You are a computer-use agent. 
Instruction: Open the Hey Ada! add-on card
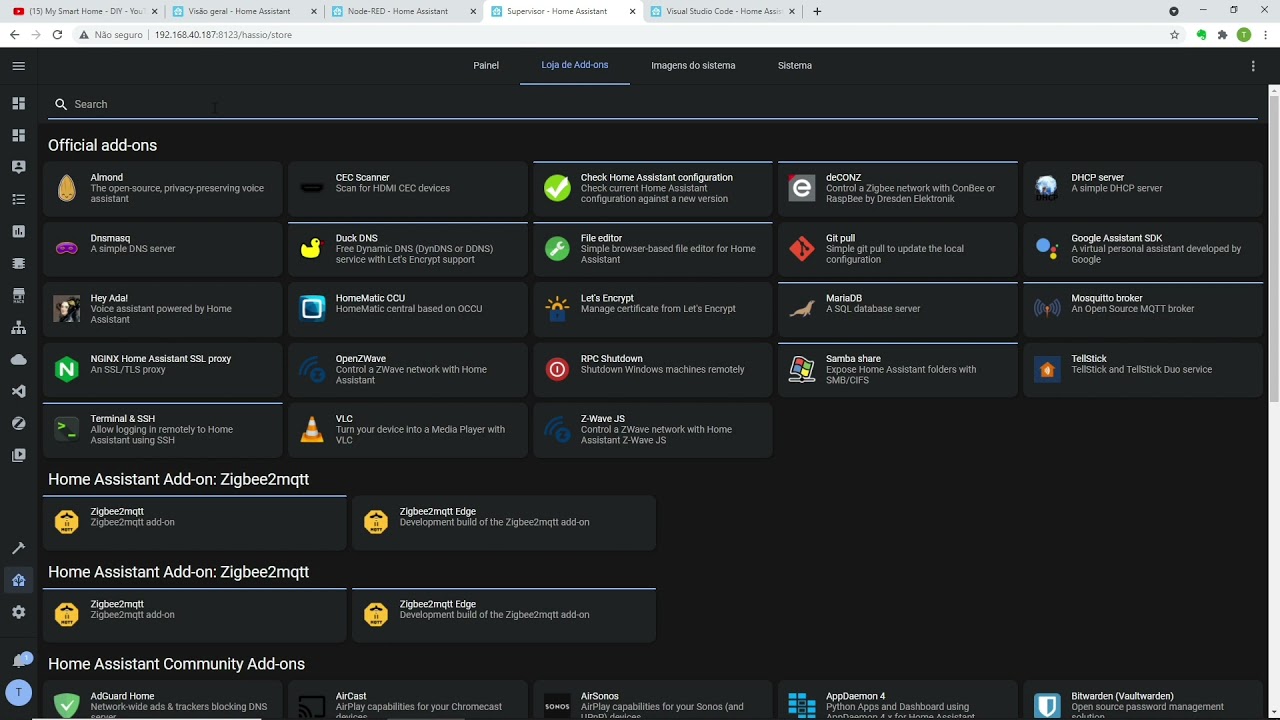[163, 309]
